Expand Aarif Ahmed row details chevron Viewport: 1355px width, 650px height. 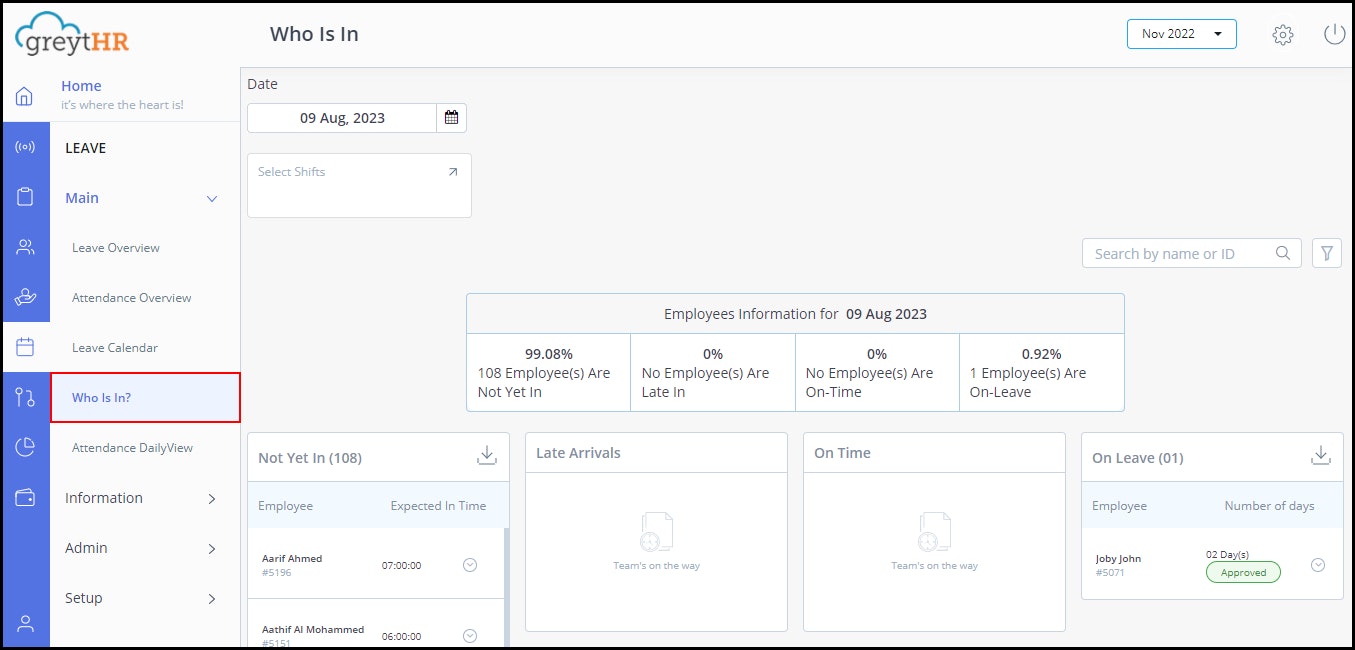pos(470,565)
